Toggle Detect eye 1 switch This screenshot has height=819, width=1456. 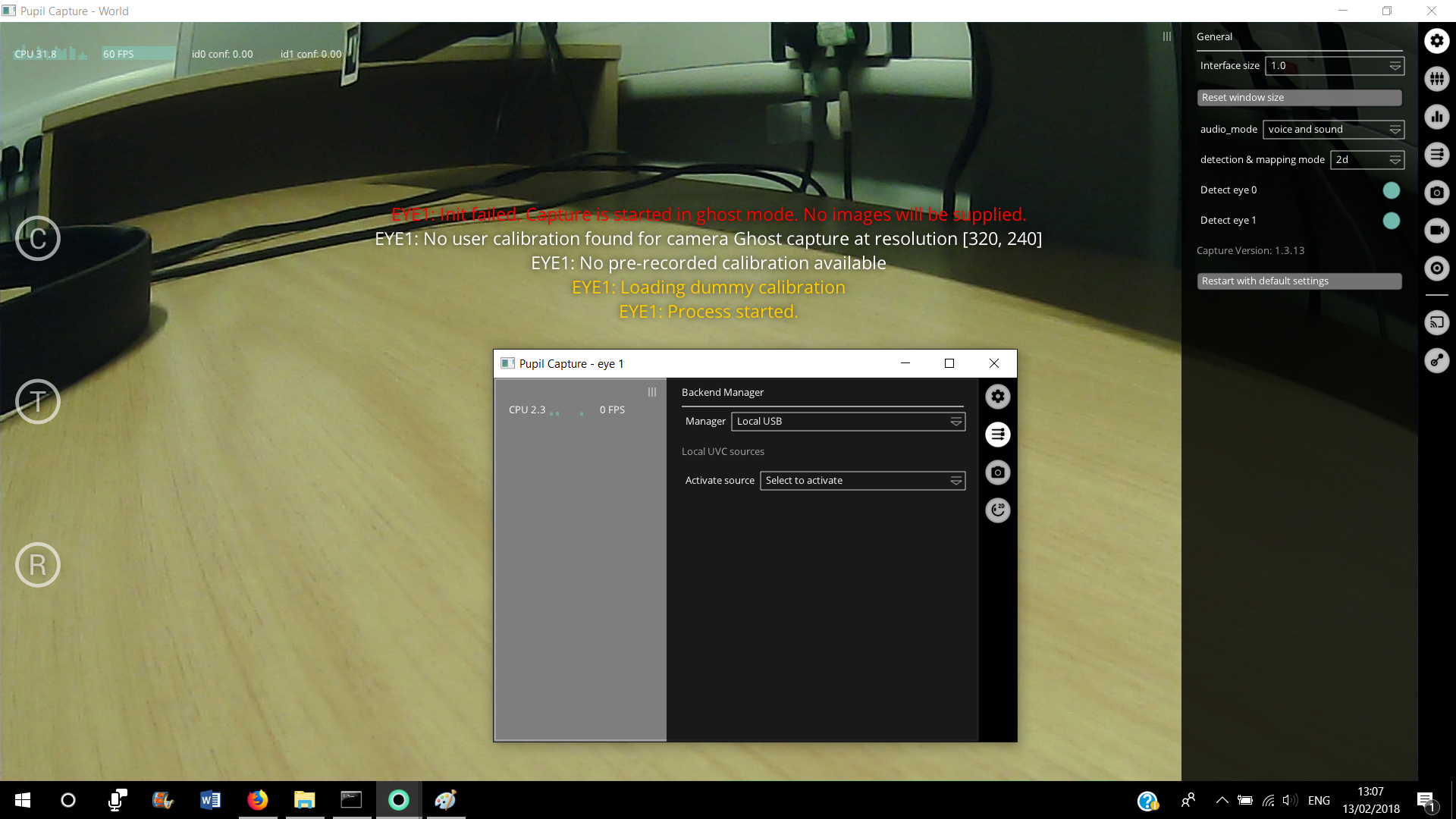pyautogui.click(x=1391, y=220)
